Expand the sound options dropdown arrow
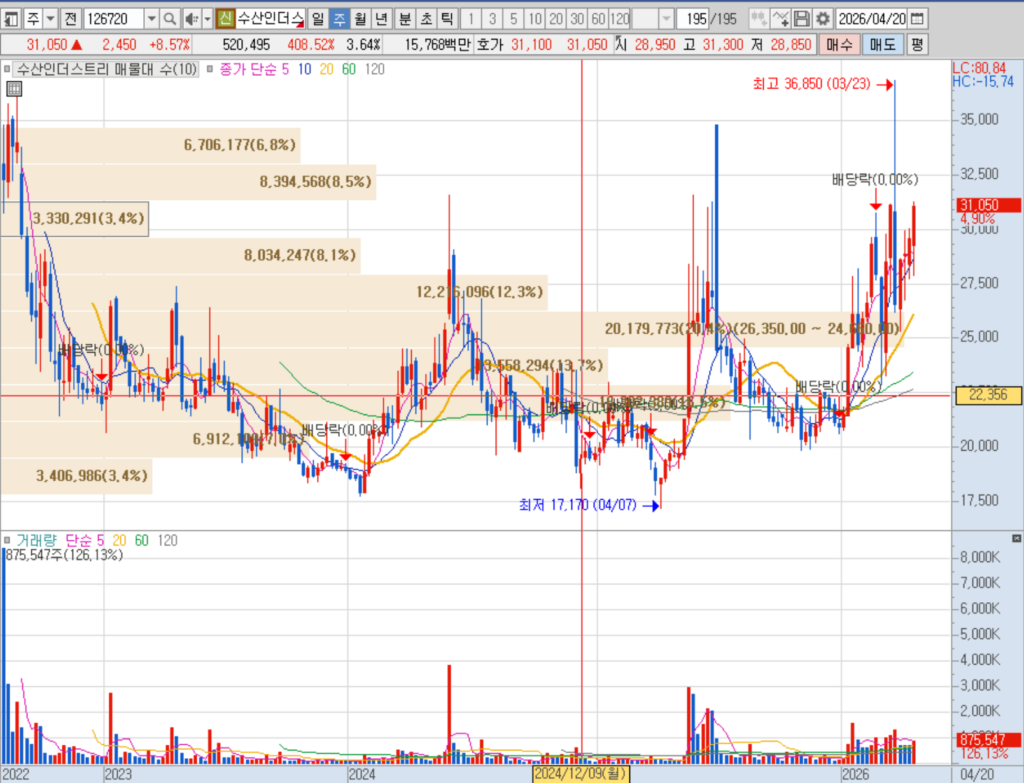Viewport: 1024px width, 783px height. click(208, 18)
